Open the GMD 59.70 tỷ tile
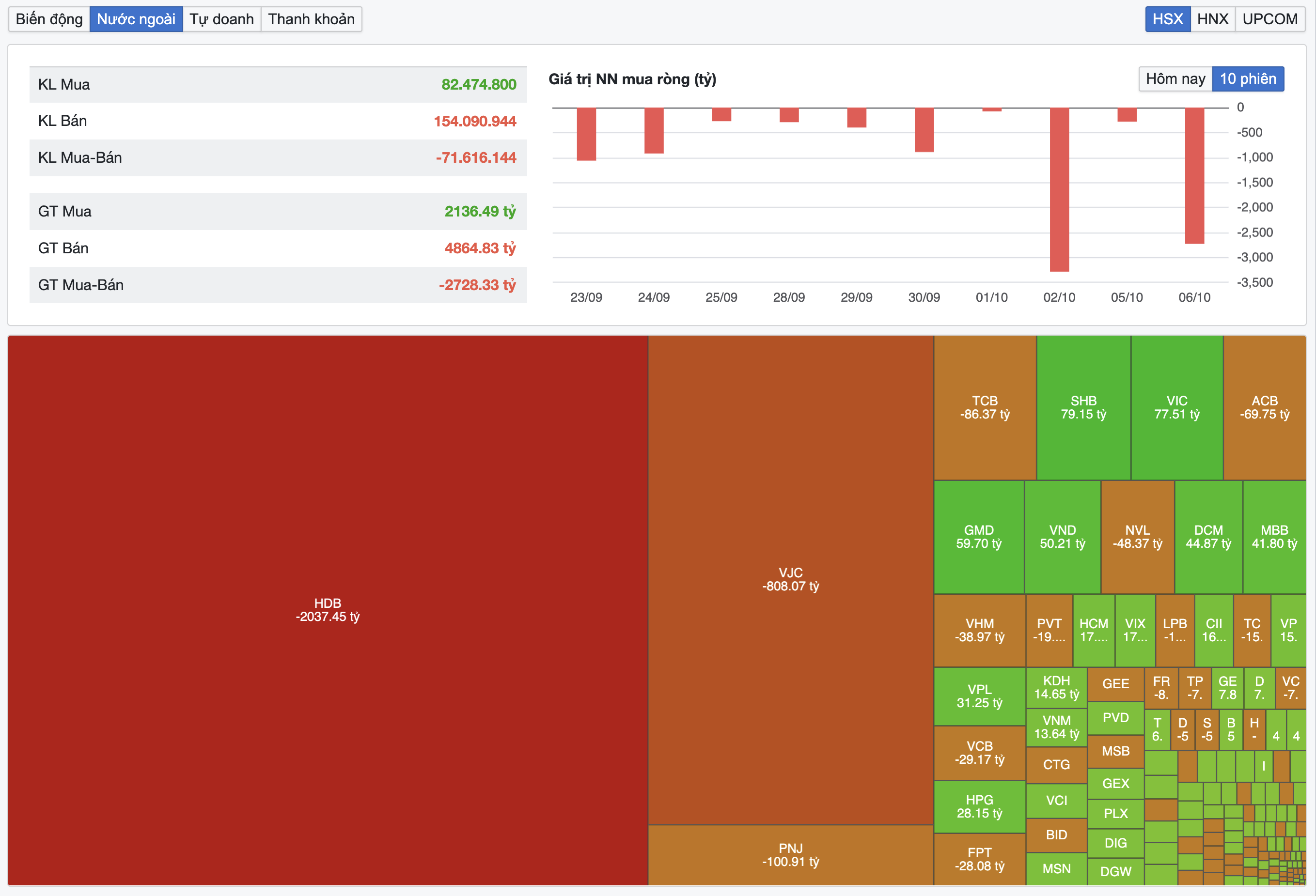Screen dimensions: 1316x896 979,537
